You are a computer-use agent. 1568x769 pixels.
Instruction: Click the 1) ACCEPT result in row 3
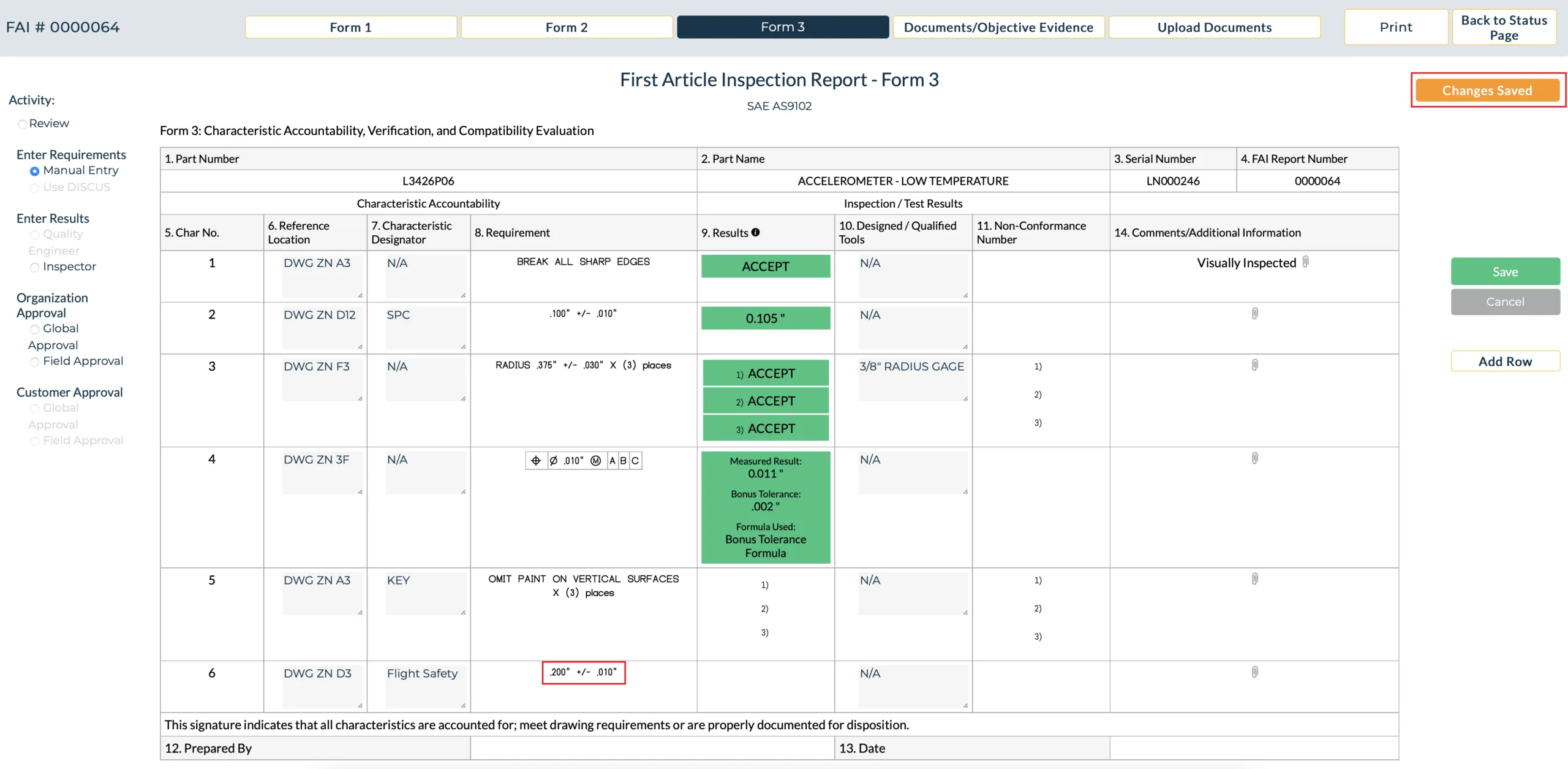(x=766, y=373)
